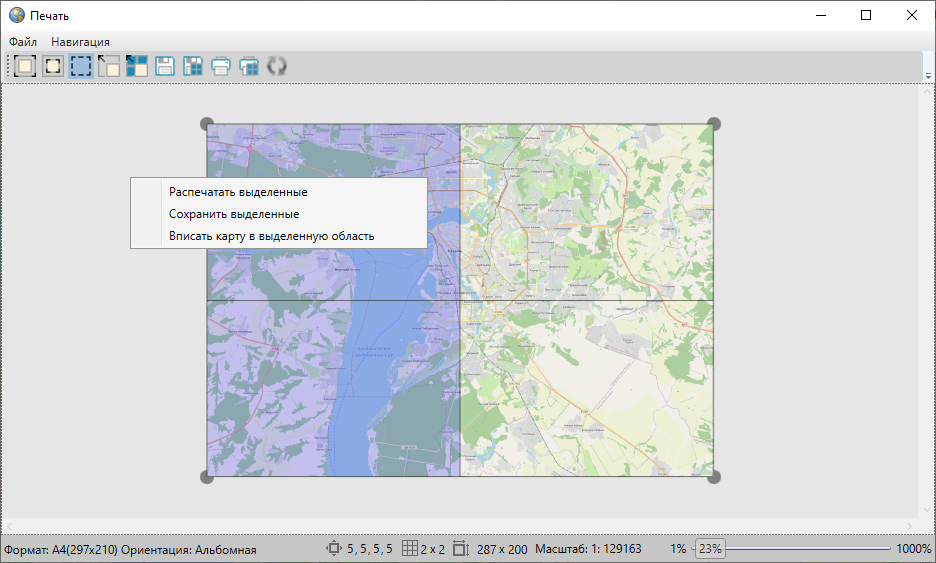
Task: Click the icon with arrow to page corner
Action: point(109,66)
